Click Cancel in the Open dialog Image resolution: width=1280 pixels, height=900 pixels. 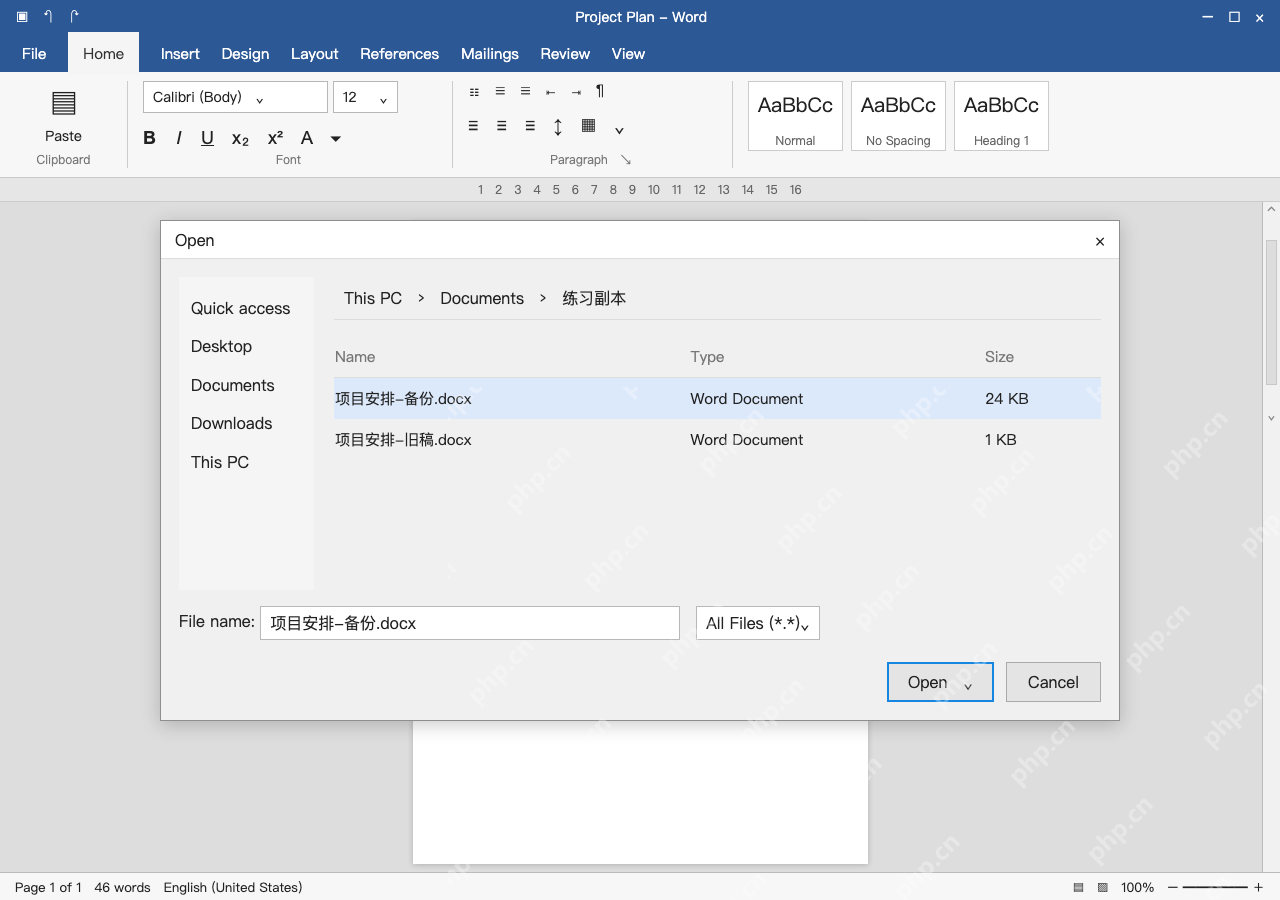(1053, 682)
